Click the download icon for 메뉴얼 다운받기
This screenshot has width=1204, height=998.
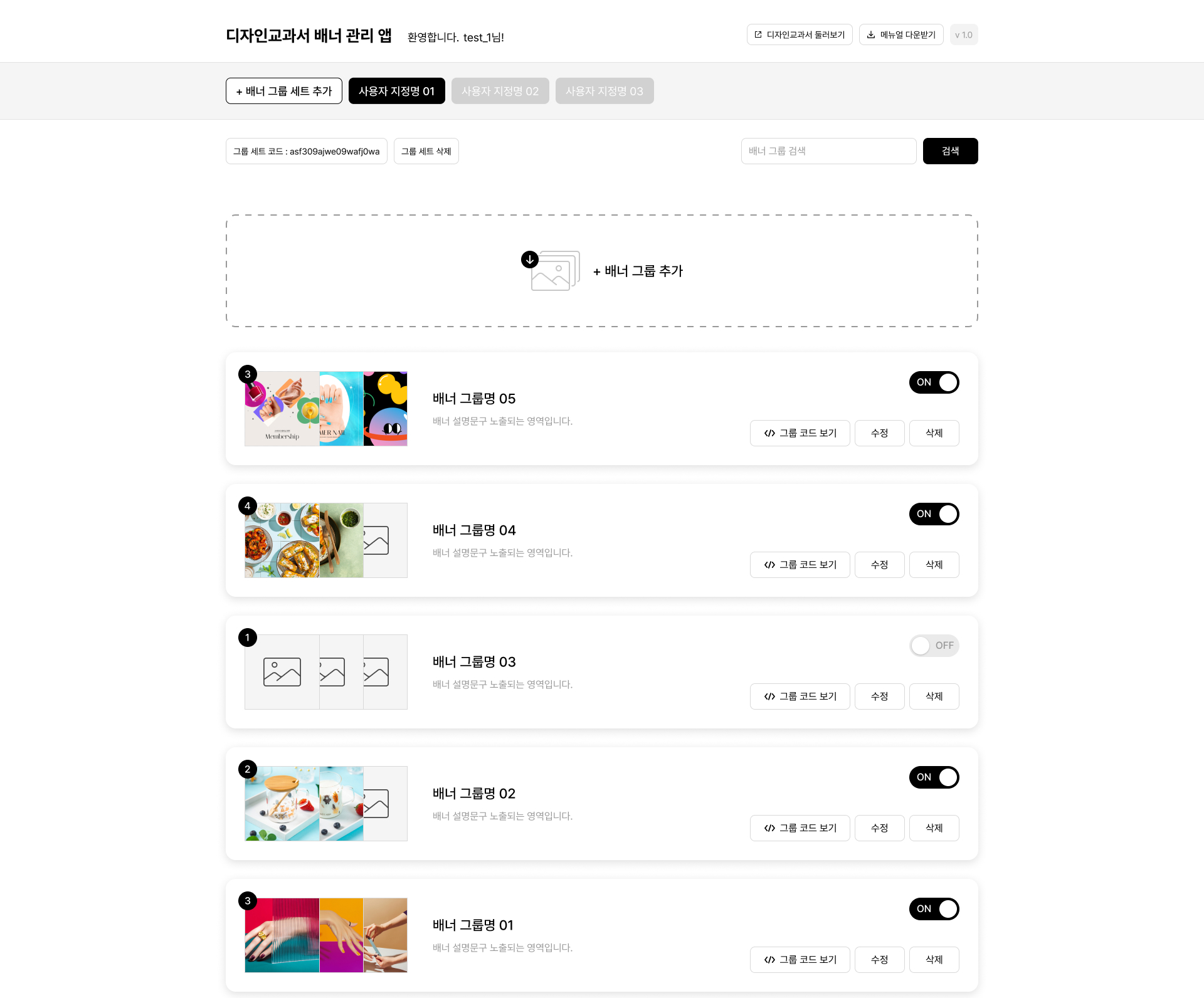(871, 34)
